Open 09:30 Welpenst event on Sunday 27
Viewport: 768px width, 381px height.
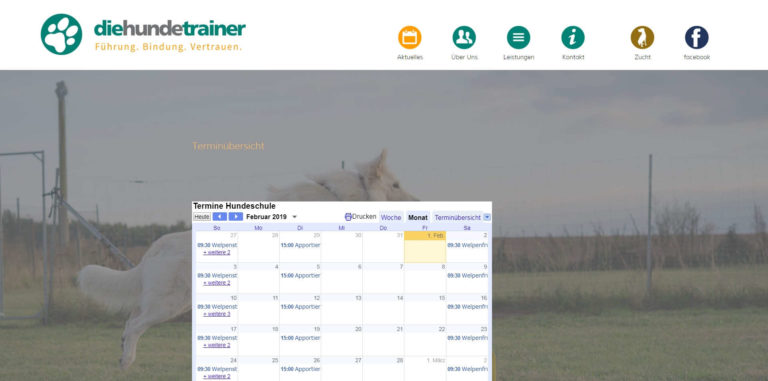217,245
